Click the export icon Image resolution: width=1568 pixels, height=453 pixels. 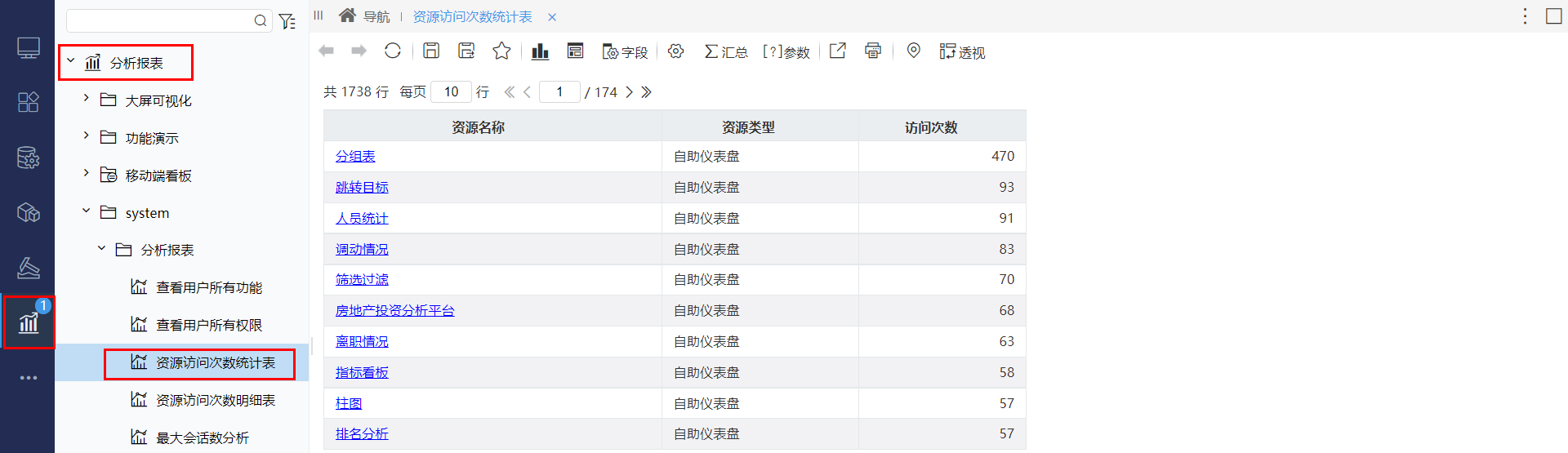coord(838,51)
